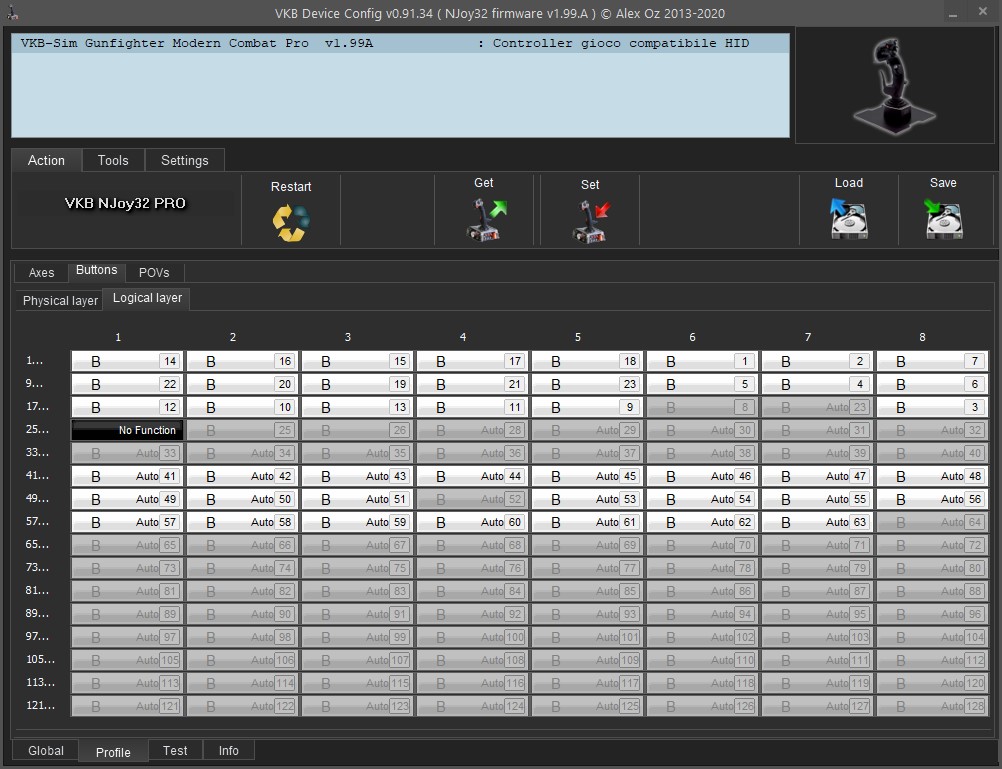The width and height of the screenshot is (1002, 769).
Task: Open the POVs tab
Action: tap(154, 273)
